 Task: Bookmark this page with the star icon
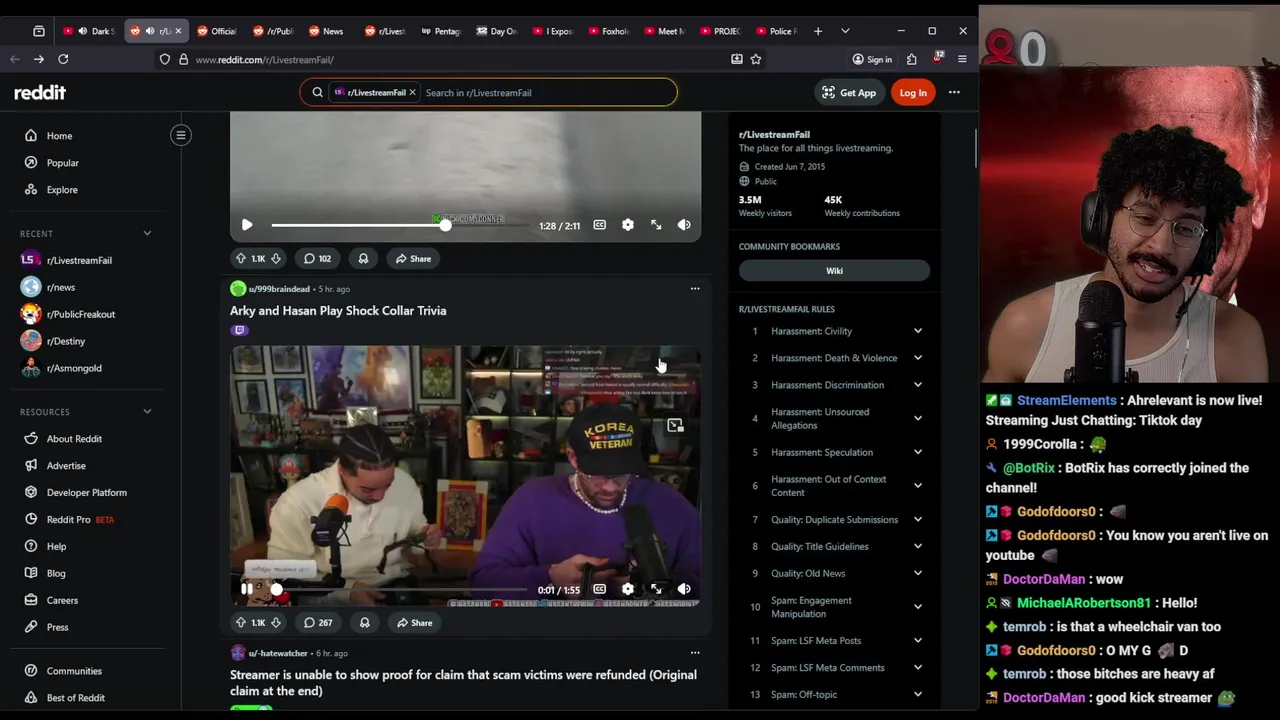pos(756,59)
